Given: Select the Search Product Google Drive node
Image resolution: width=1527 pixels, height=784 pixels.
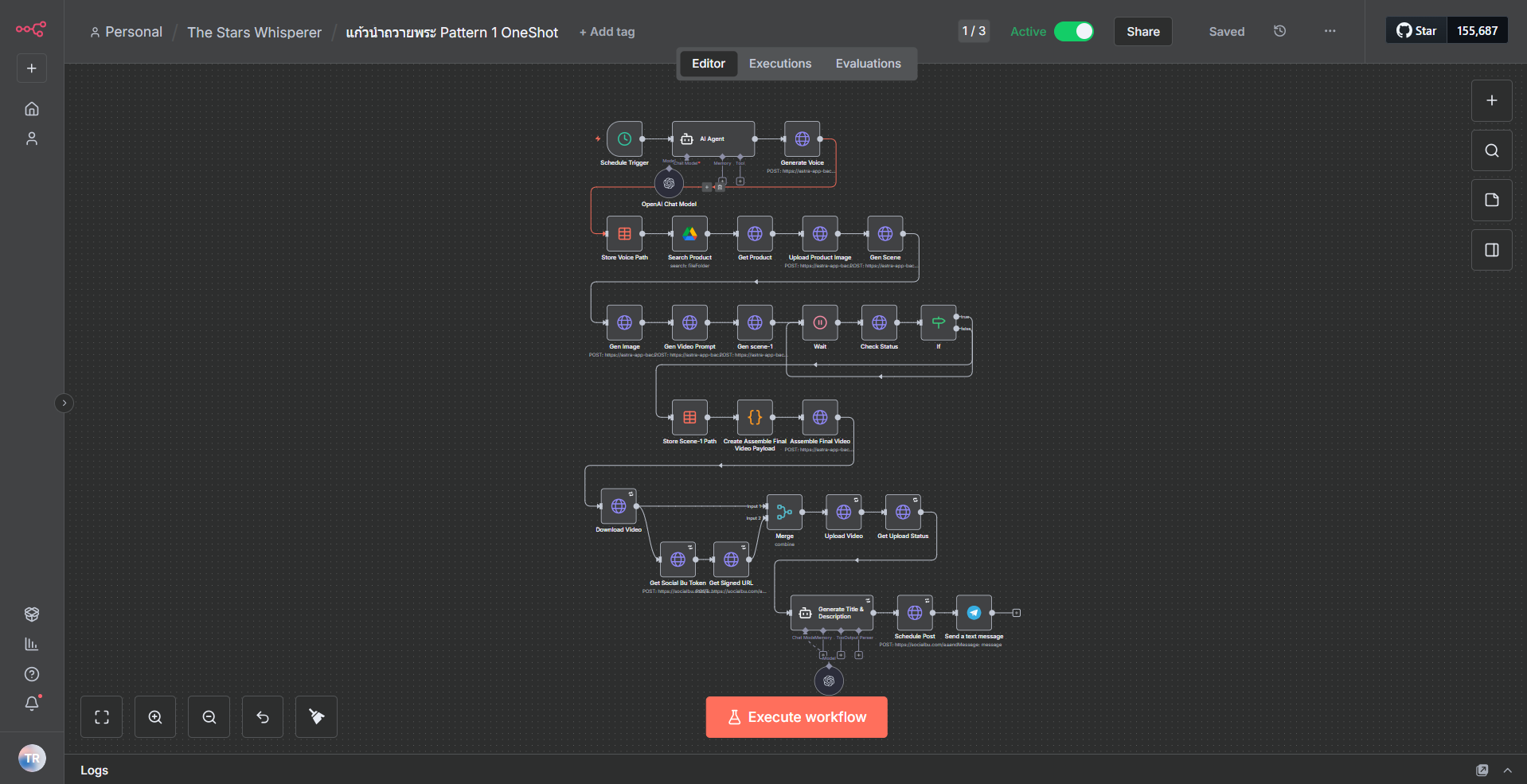Looking at the screenshot, I should pyautogui.click(x=689, y=234).
